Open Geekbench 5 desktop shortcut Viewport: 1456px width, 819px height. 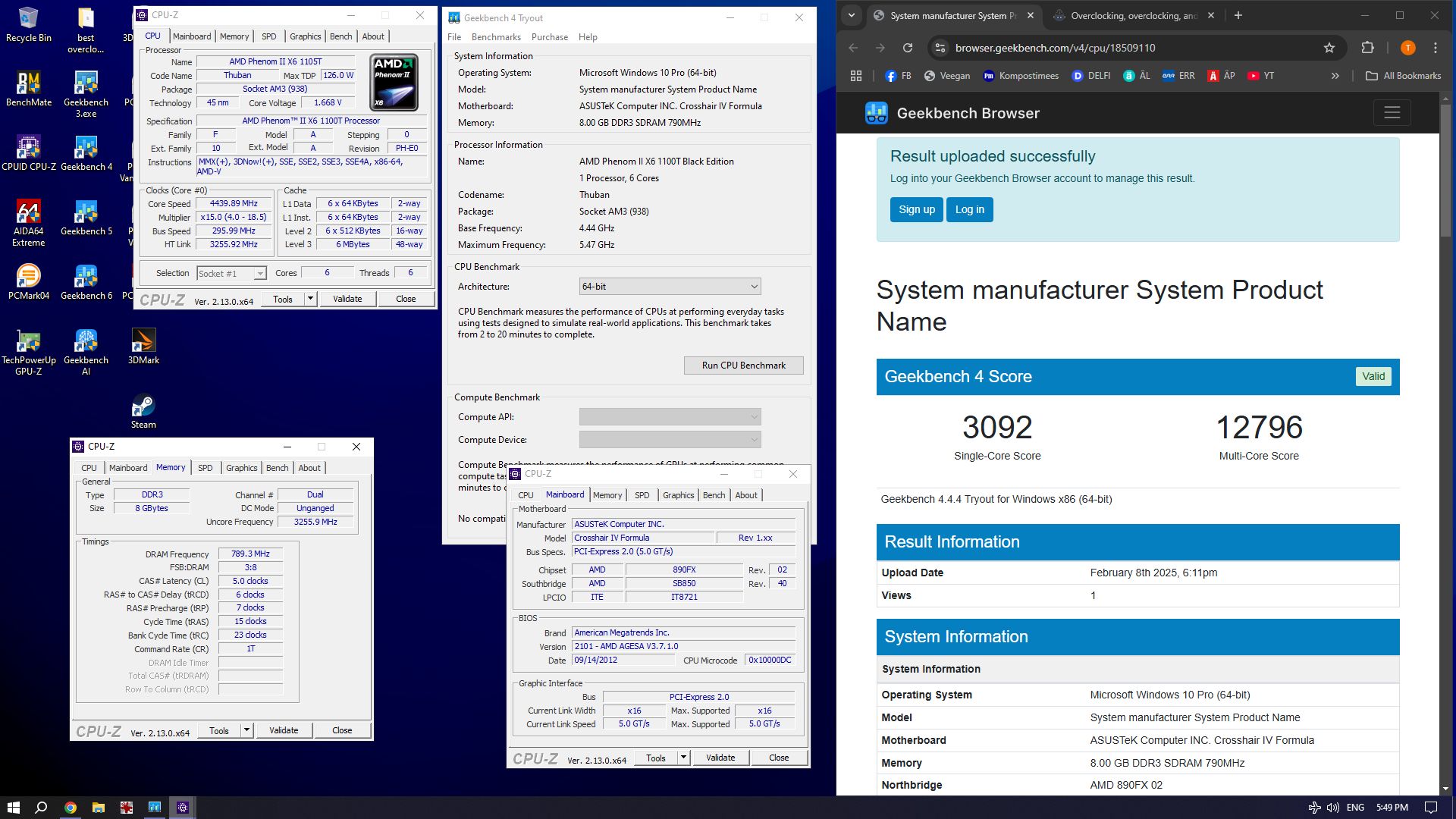[x=86, y=218]
